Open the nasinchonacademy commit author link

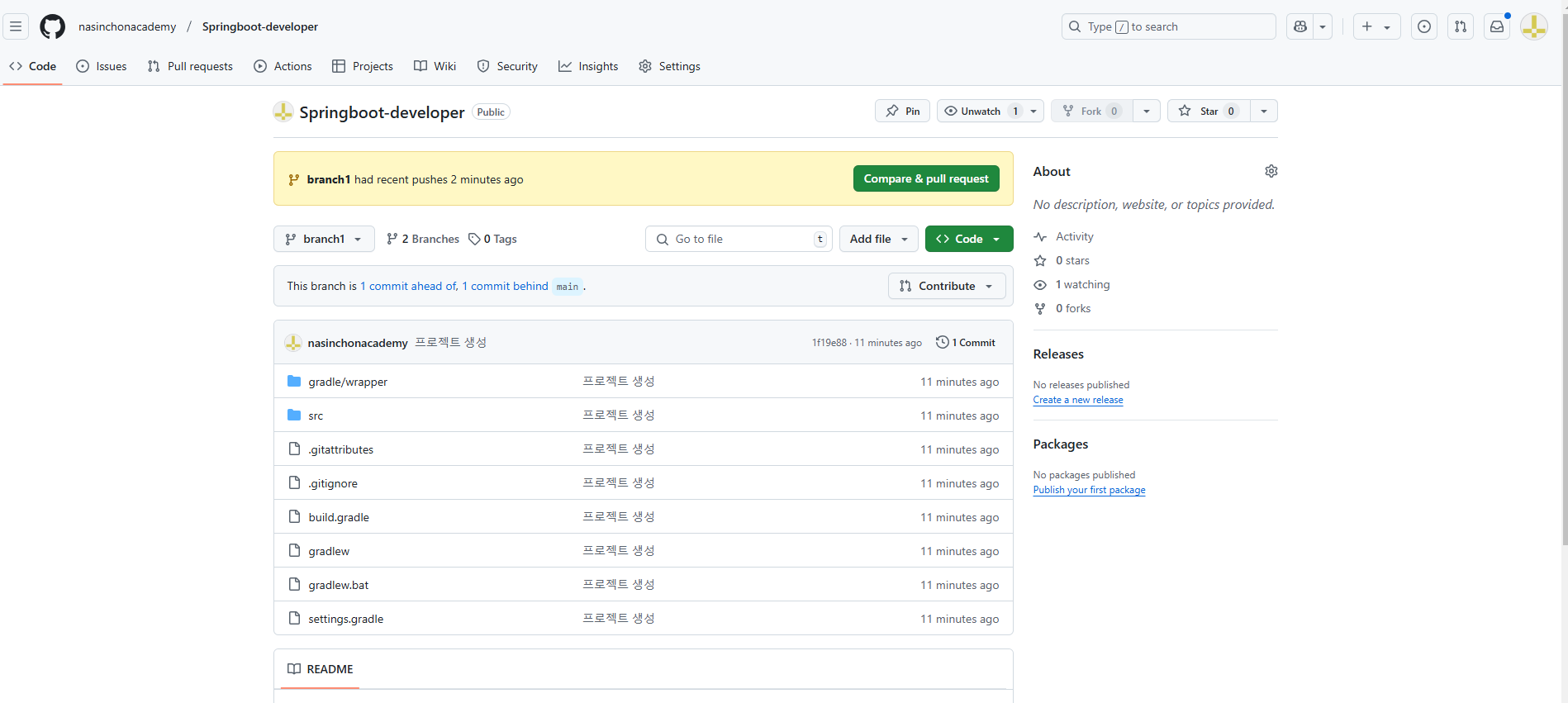[x=358, y=343]
